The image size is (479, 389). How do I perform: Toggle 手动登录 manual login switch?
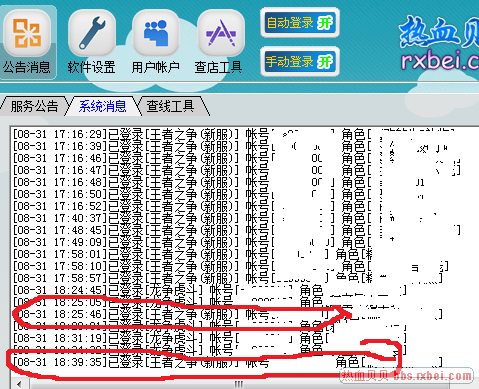(x=300, y=62)
